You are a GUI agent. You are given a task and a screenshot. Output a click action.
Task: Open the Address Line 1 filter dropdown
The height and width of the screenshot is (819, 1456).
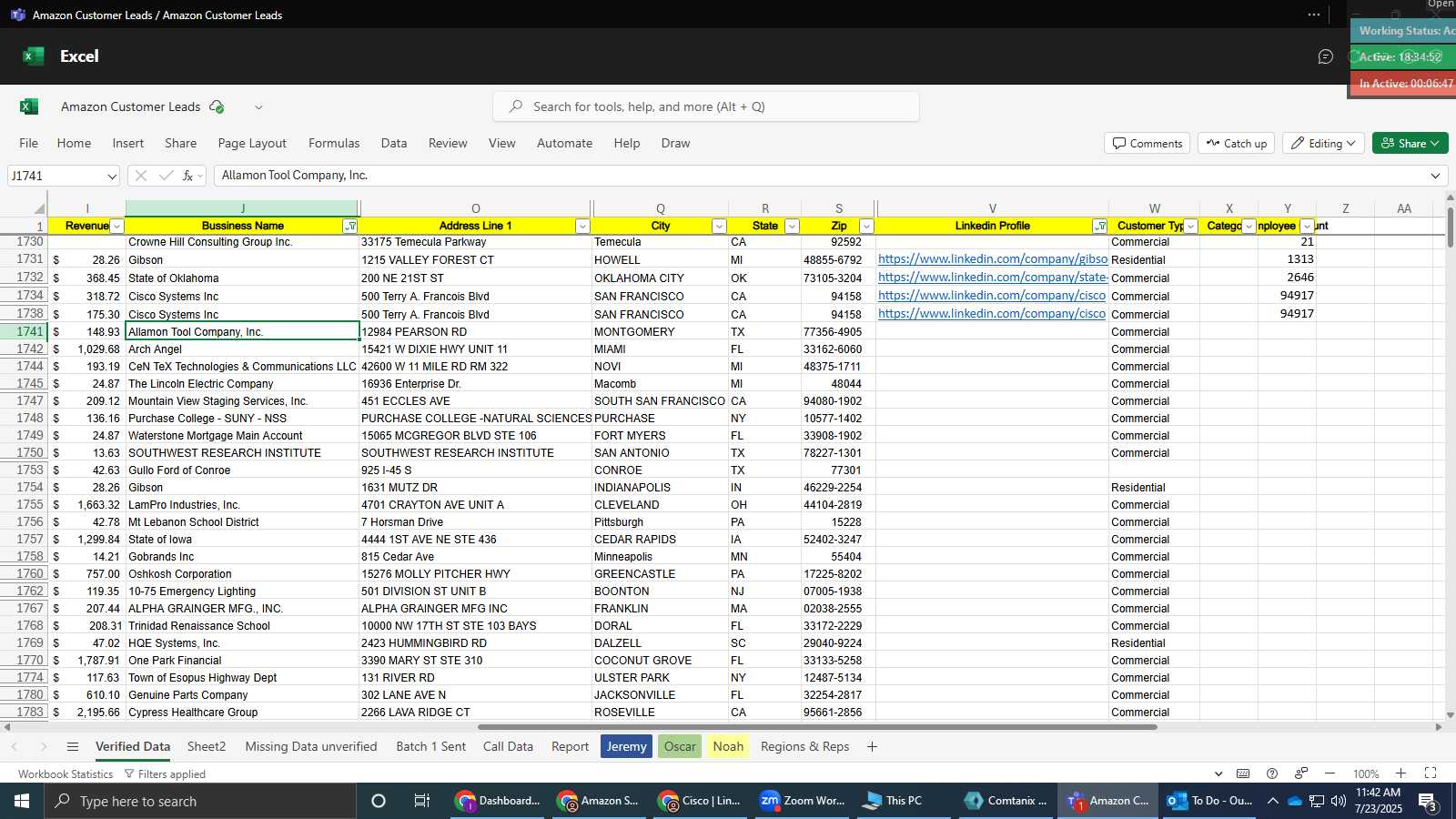582,227
